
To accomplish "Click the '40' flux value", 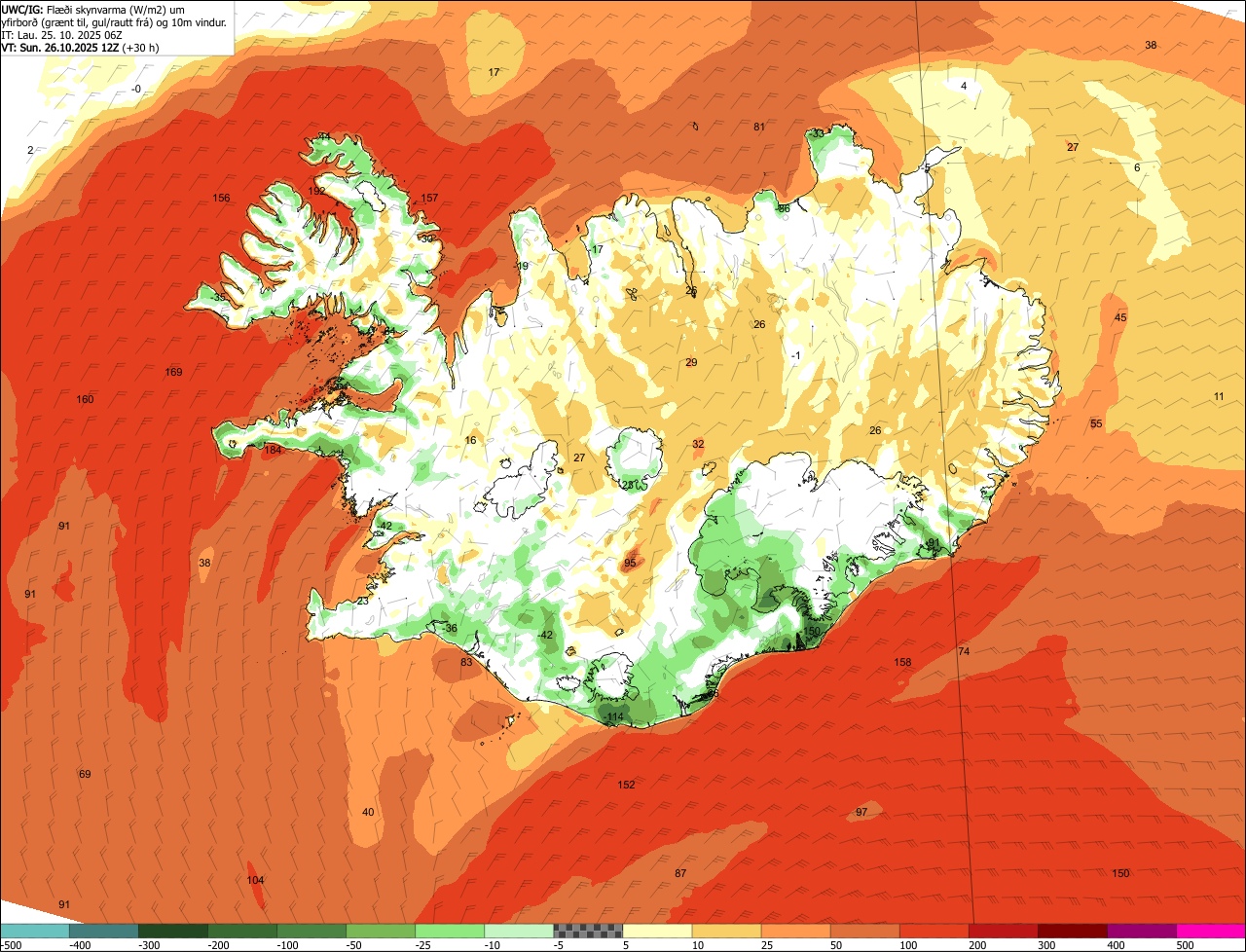I will coord(368,813).
